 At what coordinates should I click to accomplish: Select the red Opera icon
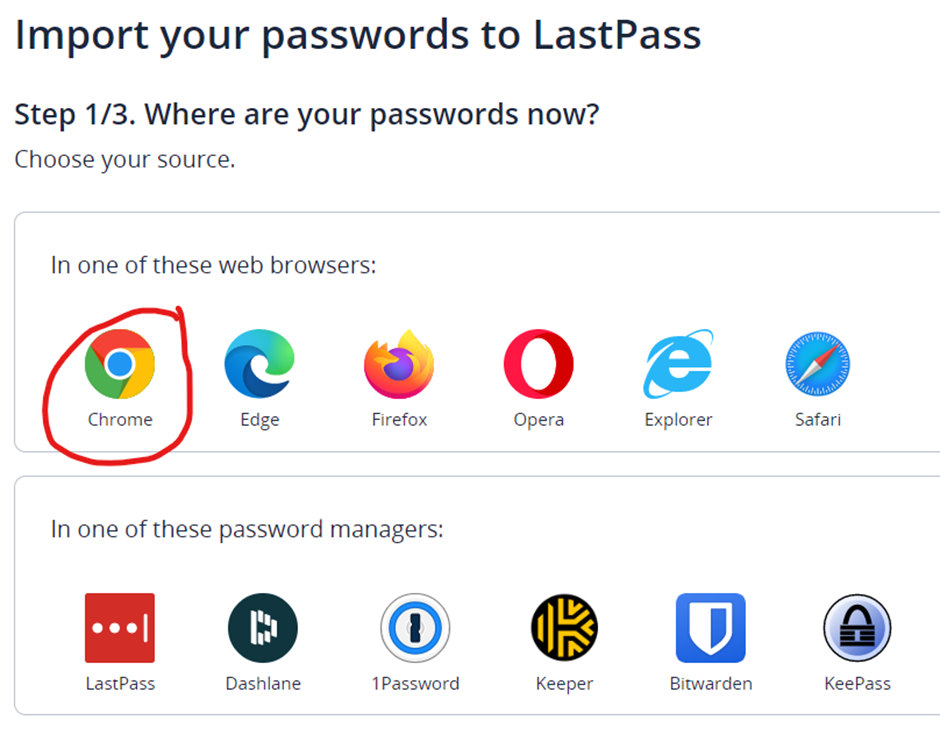(538, 364)
